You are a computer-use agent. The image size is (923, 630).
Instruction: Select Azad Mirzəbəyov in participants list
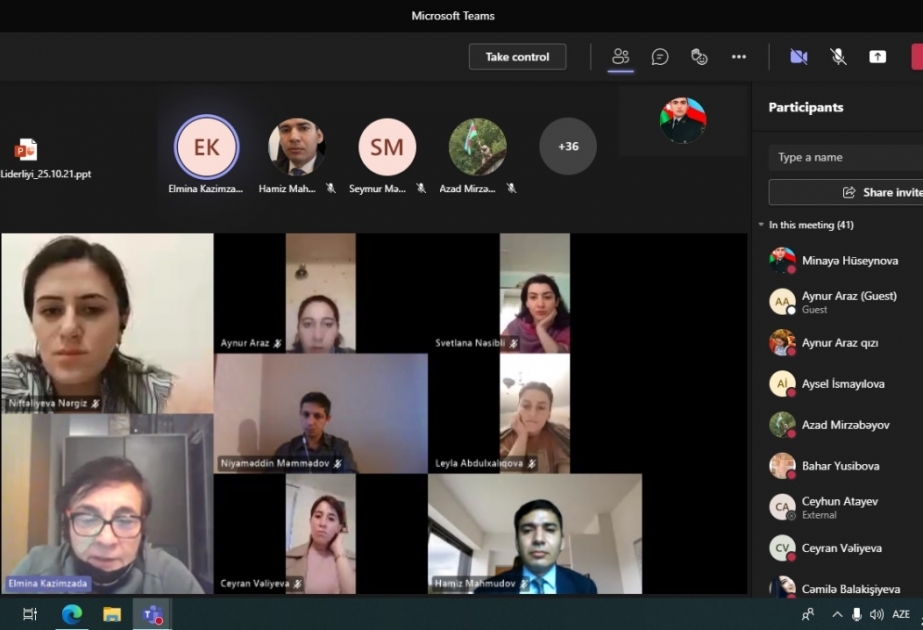pyautogui.click(x=840, y=425)
